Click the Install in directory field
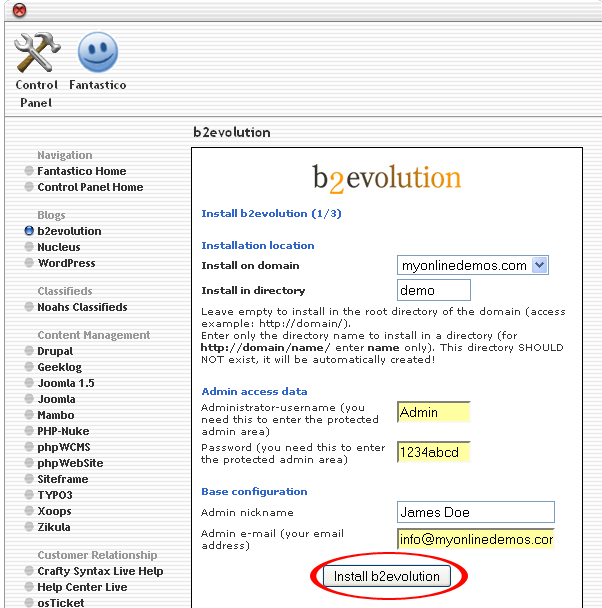 [x=434, y=290]
